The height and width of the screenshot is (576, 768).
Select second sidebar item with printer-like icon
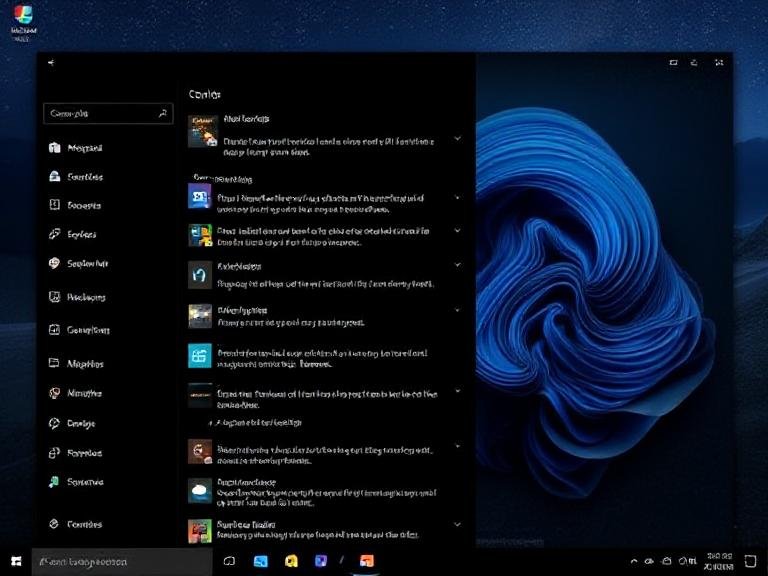point(54,176)
